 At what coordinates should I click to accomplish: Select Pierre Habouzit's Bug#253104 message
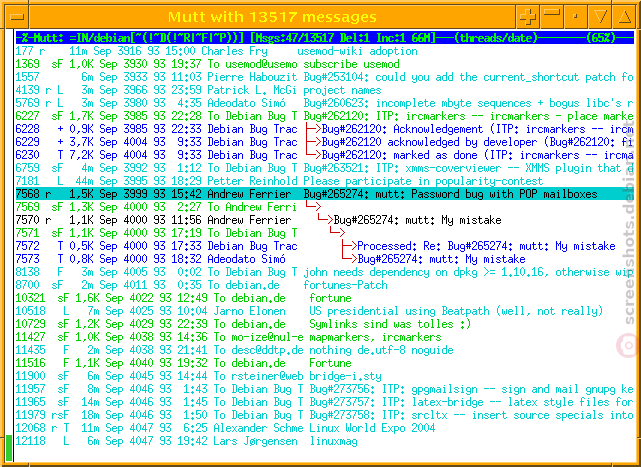click(325, 77)
